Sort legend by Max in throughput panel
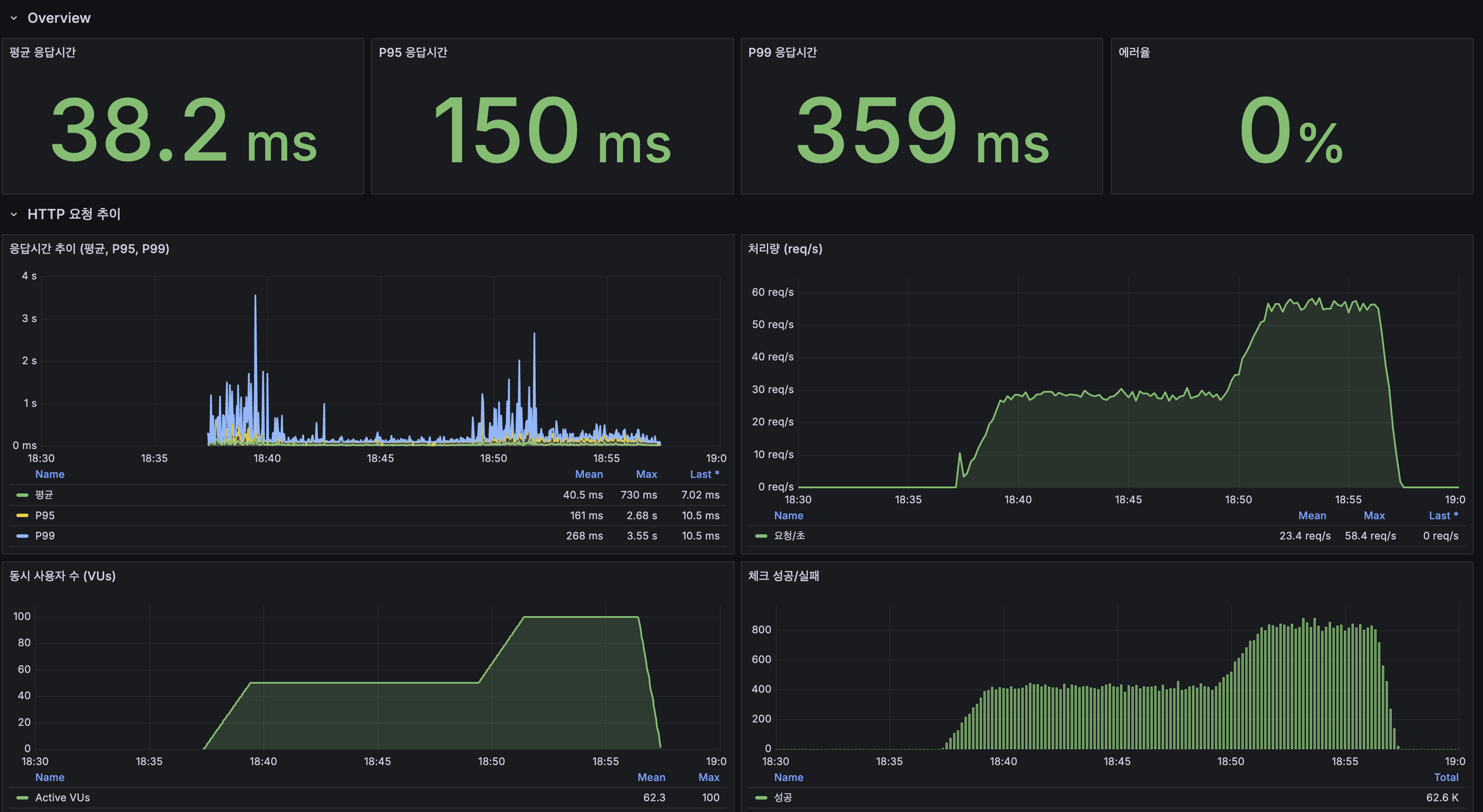 (1374, 515)
